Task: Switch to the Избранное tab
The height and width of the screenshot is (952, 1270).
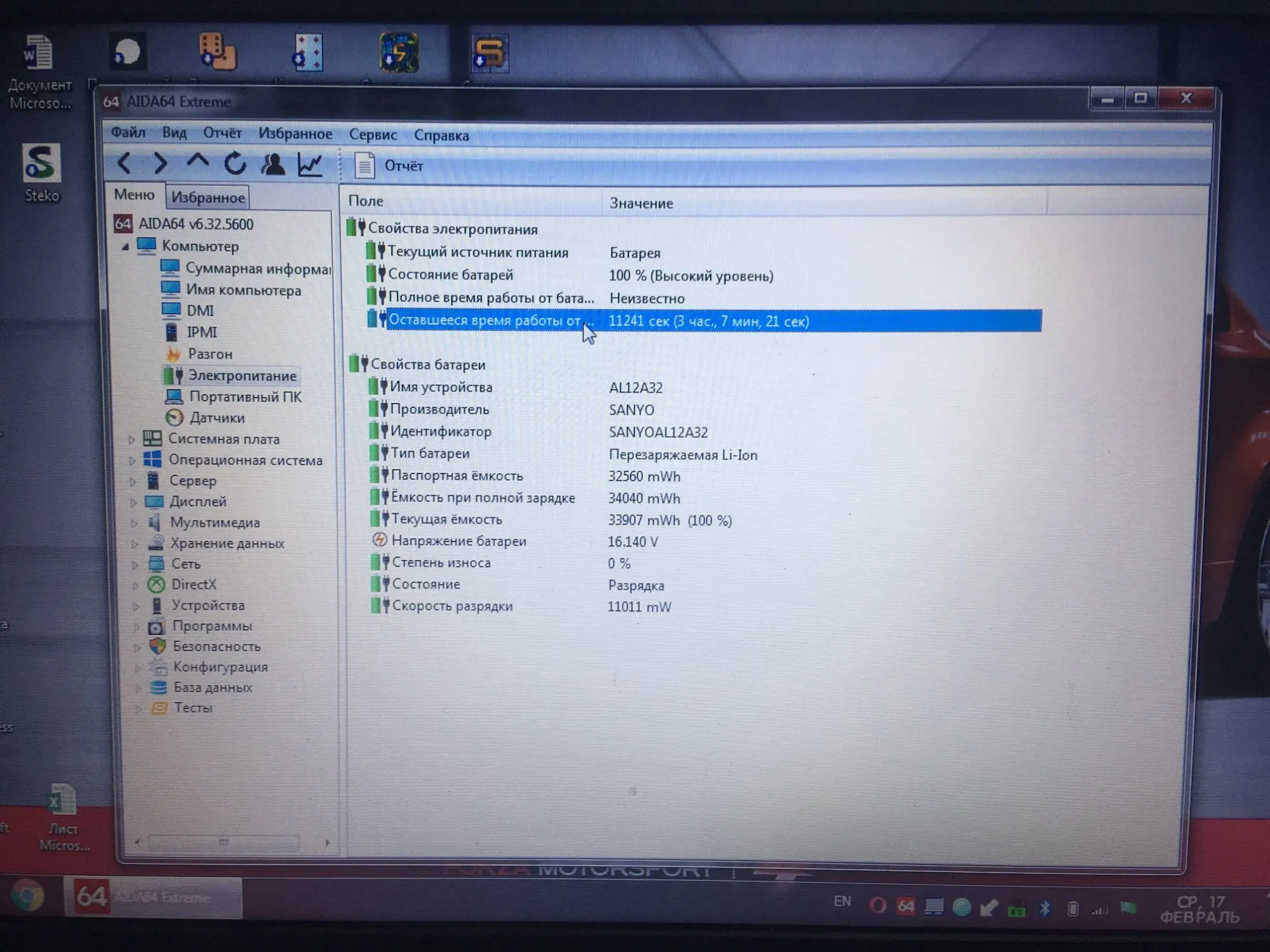Action: [208, 198]
